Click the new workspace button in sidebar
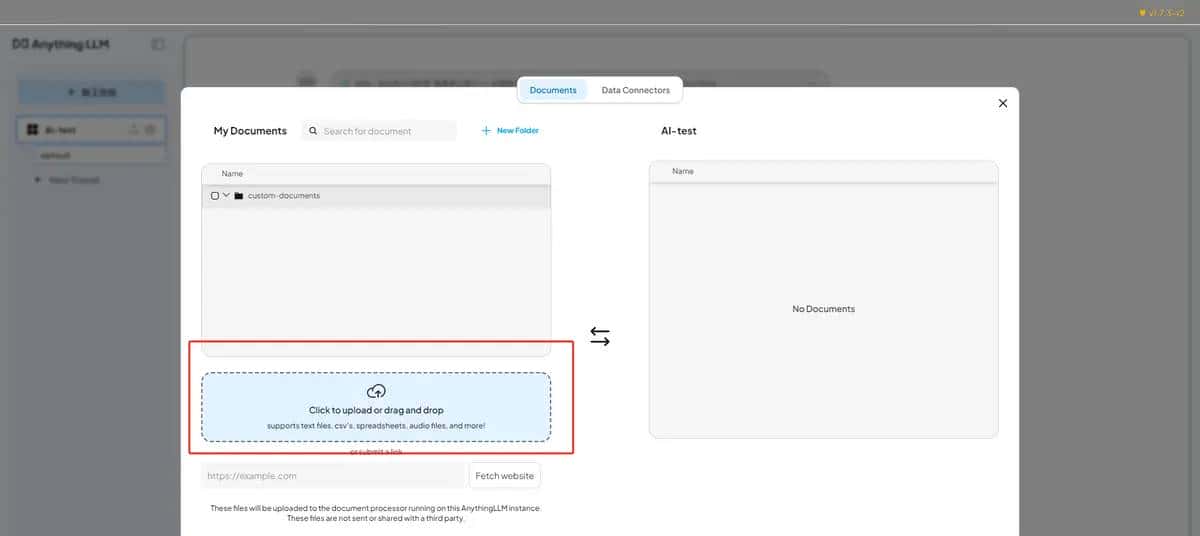 coord(91,92)
